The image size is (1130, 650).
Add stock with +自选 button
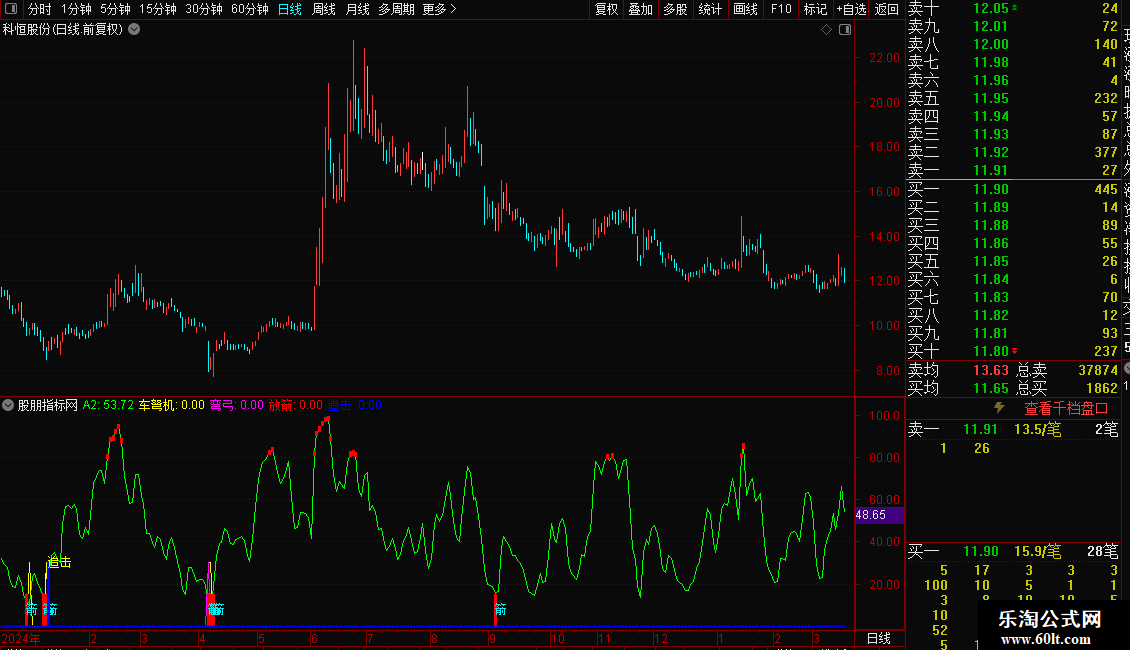pos(851,9)
